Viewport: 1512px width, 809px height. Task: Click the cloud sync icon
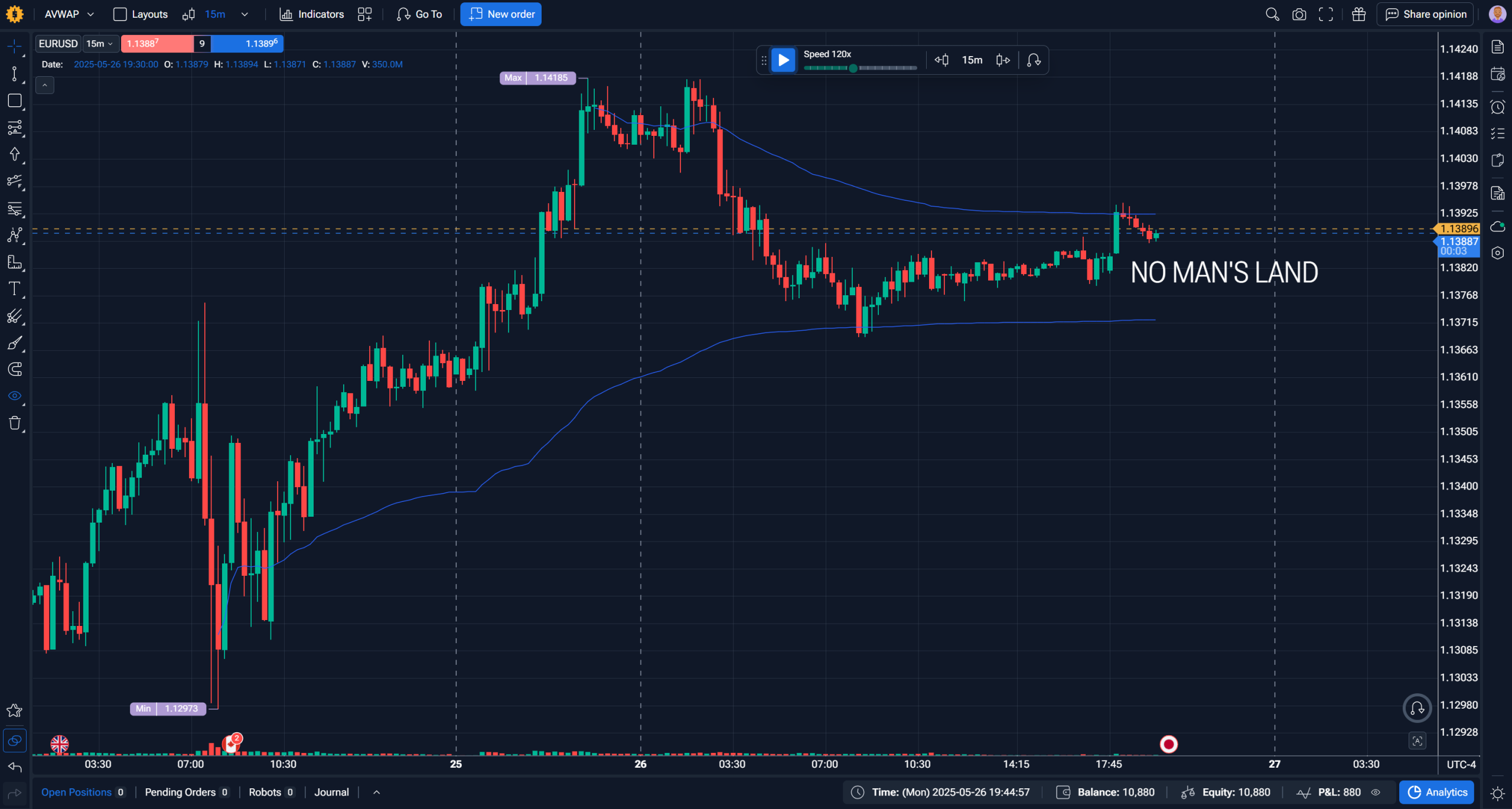[x=1498, y=227]
